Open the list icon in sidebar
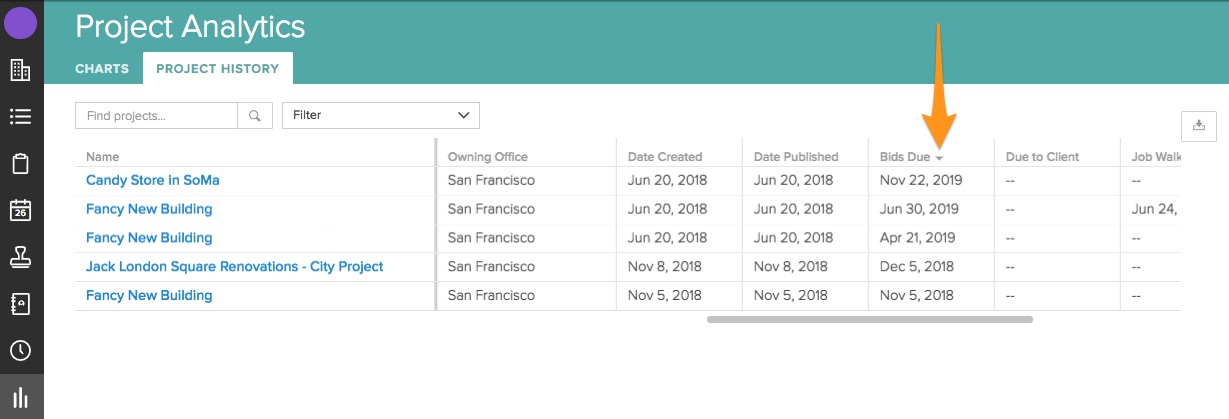The width and height of the screenshot is (1229, 419). click(x=21, y=117)
